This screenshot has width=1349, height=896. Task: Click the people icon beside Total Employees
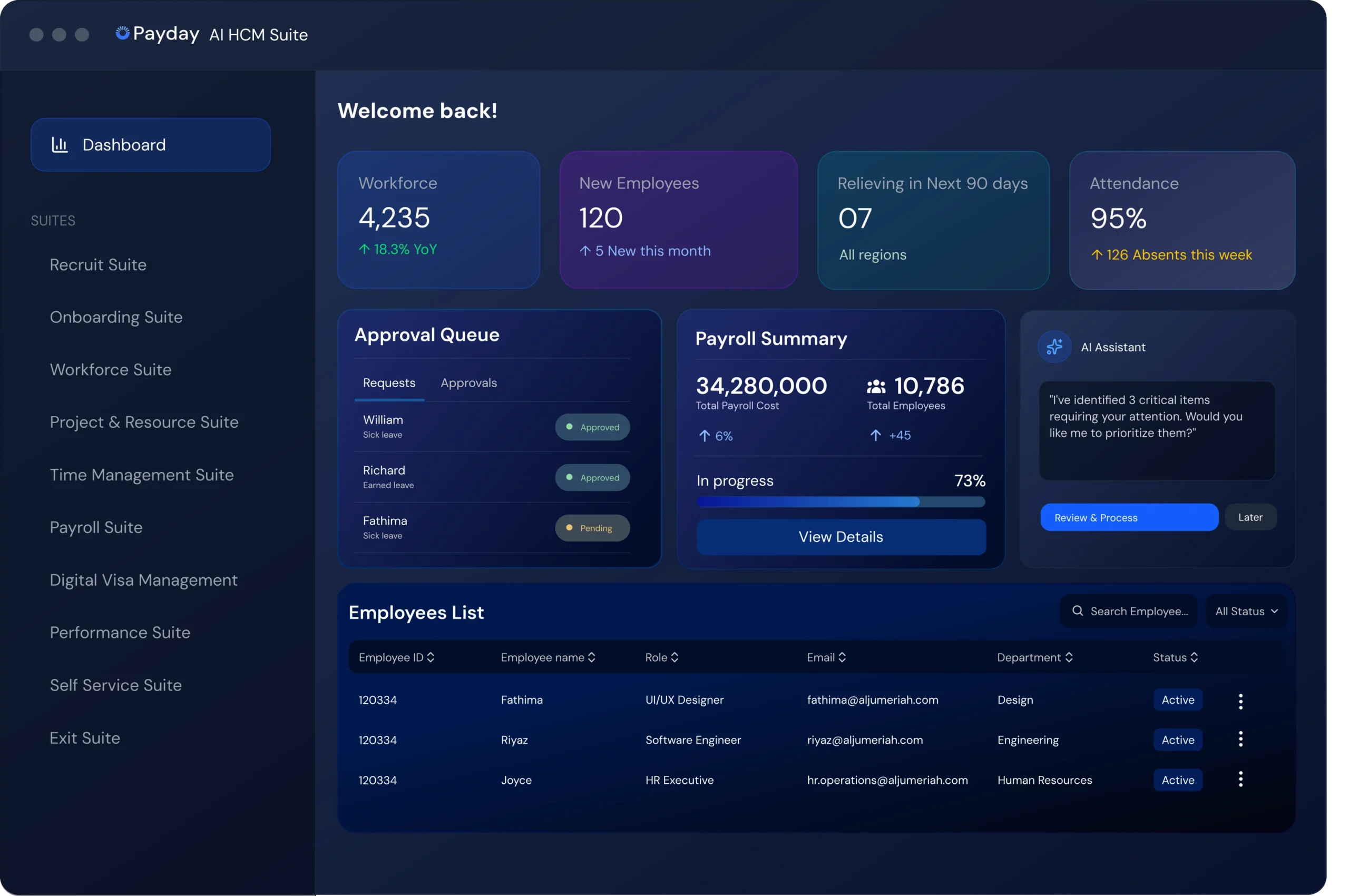coord(876,385)
